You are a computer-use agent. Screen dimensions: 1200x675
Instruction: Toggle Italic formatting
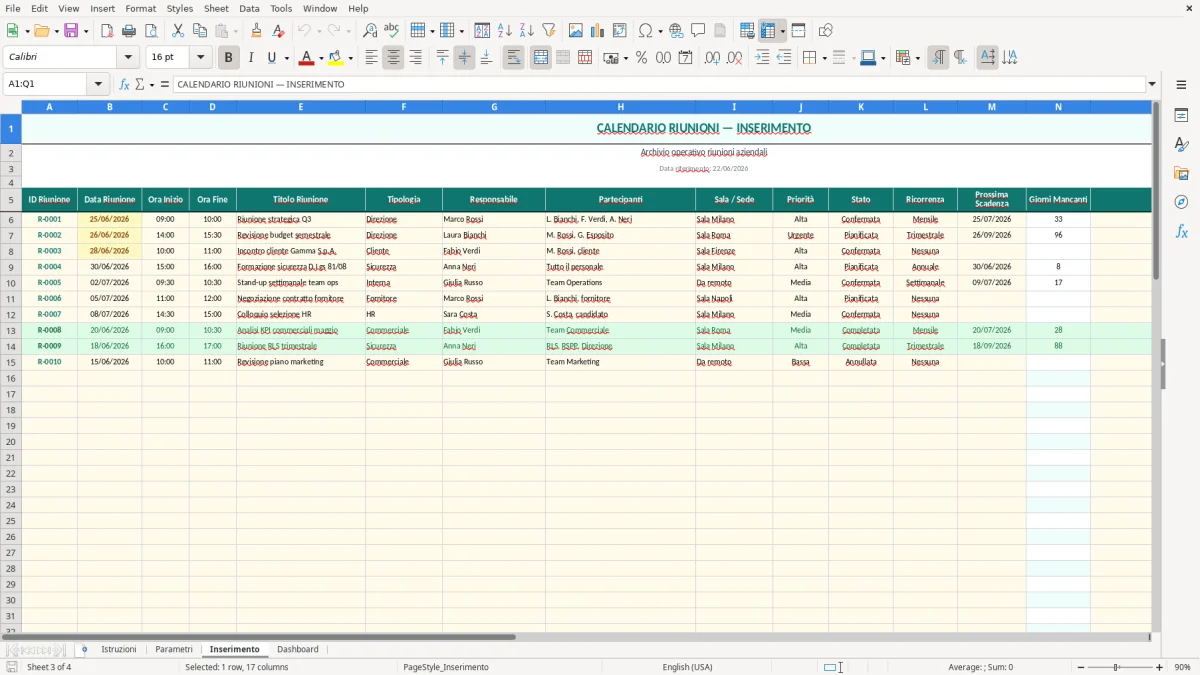(250, 58)
